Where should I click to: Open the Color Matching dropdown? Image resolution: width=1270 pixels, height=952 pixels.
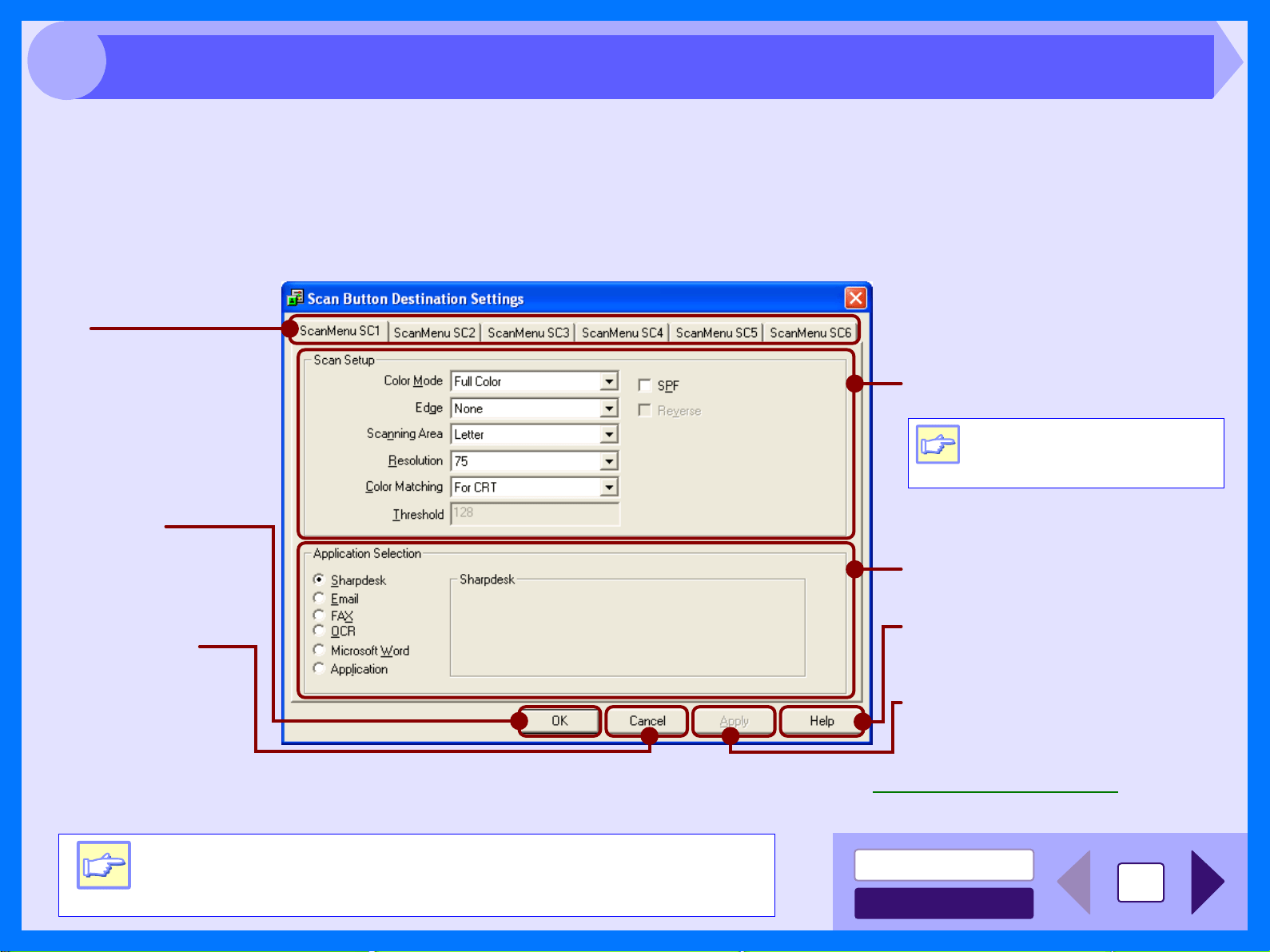pyautogui.click(x=609, y=487)
